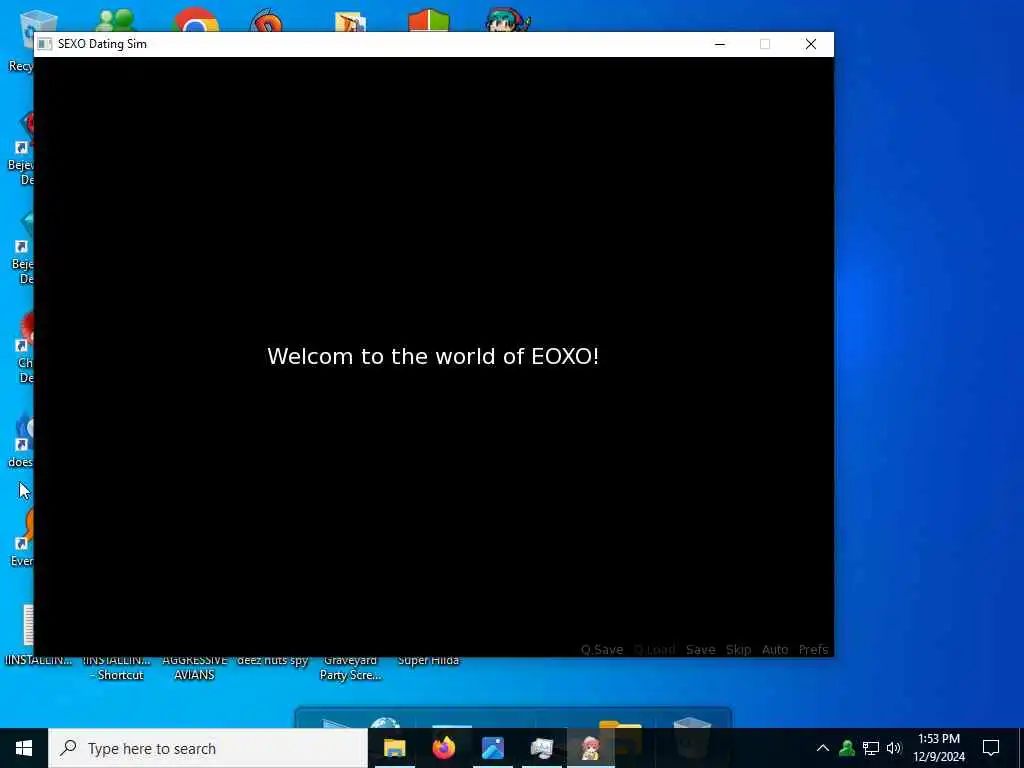Viewport: 1024px width, 768px height.
Task: Click Q.Save in the game quick menu
Action: pos(601,650)
